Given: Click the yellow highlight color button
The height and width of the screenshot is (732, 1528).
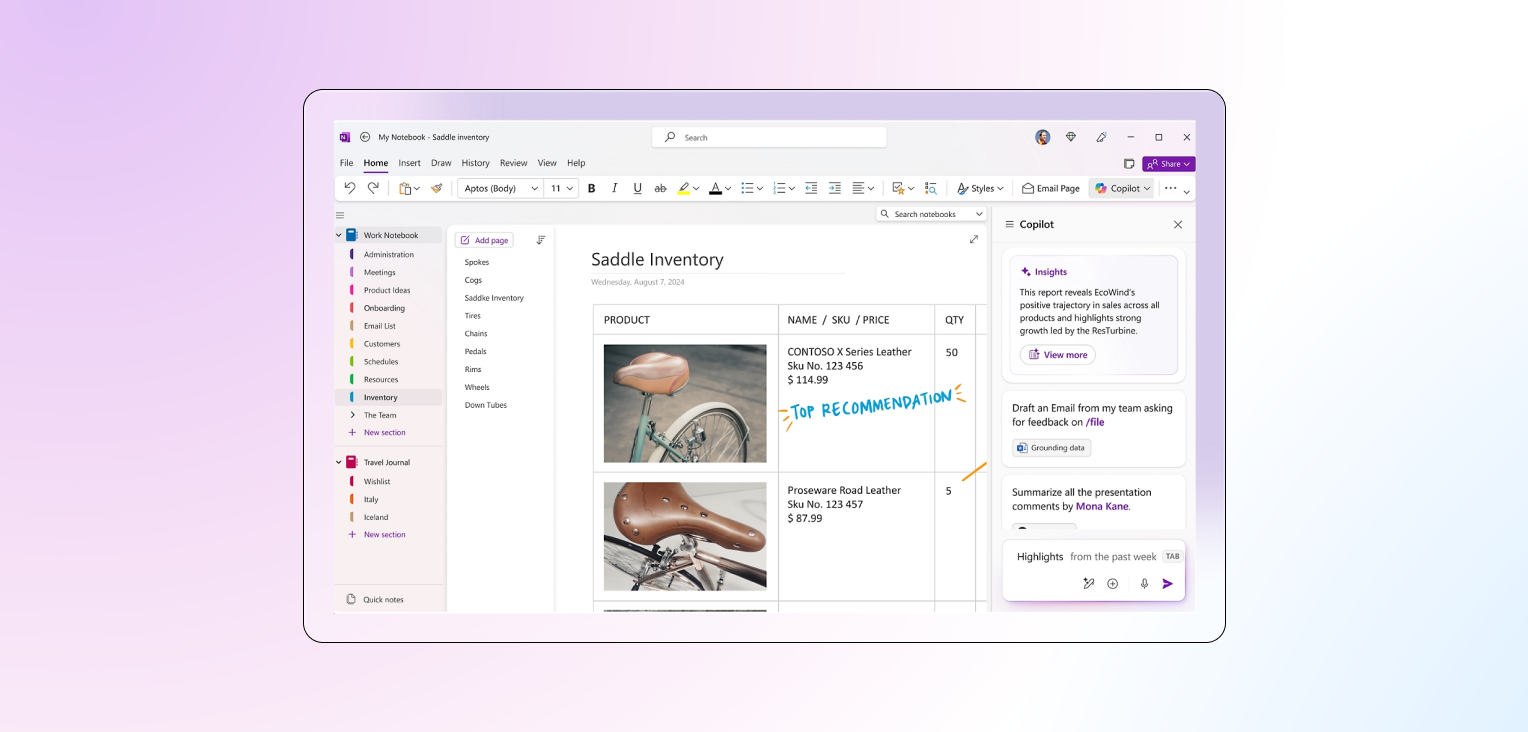Looking at the screenshot, I should click(684, 188).
